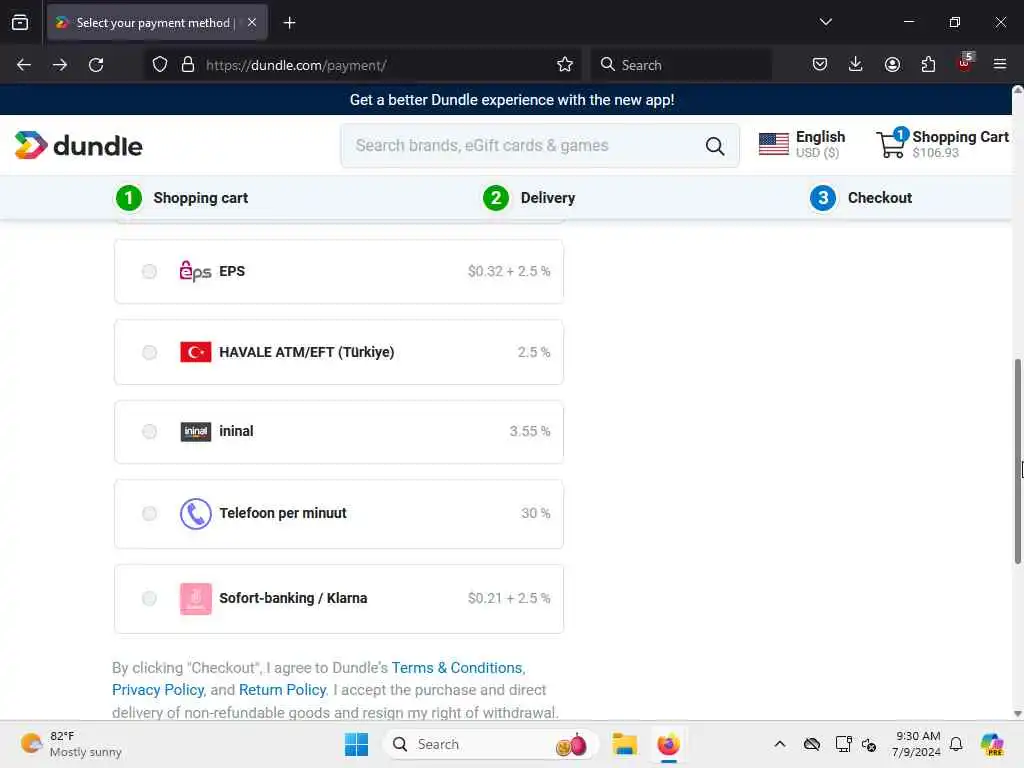Go back with the browser back arrow

coord(24,65)
